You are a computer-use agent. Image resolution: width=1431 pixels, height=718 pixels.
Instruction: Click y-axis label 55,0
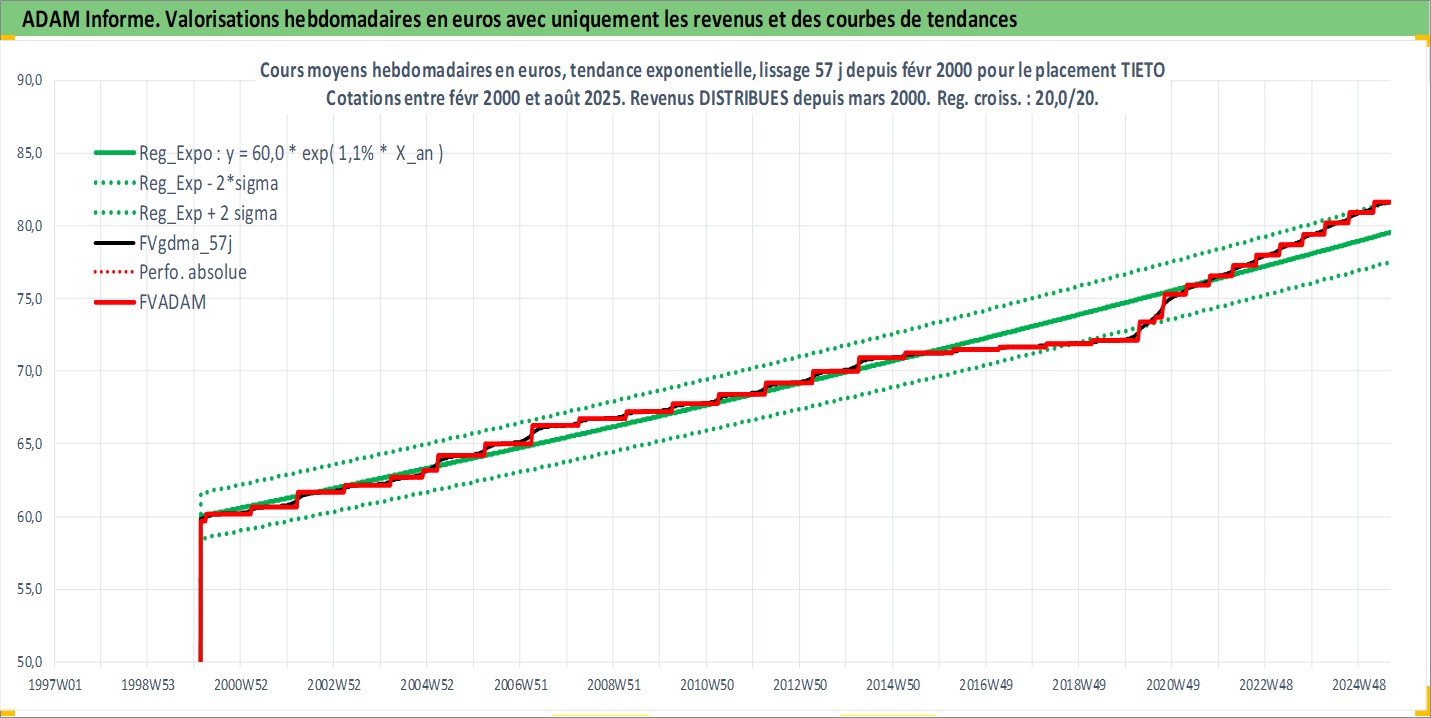click(31, 589)
